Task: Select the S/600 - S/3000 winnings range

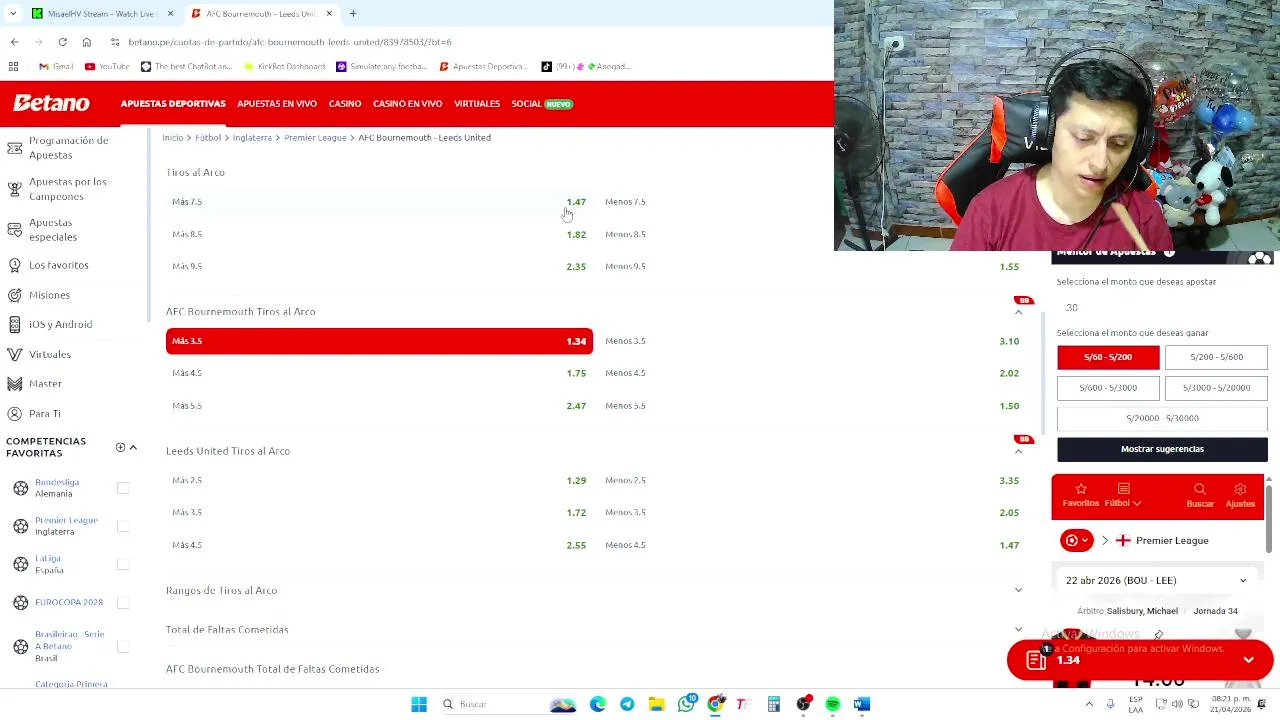Action: 1108,387
